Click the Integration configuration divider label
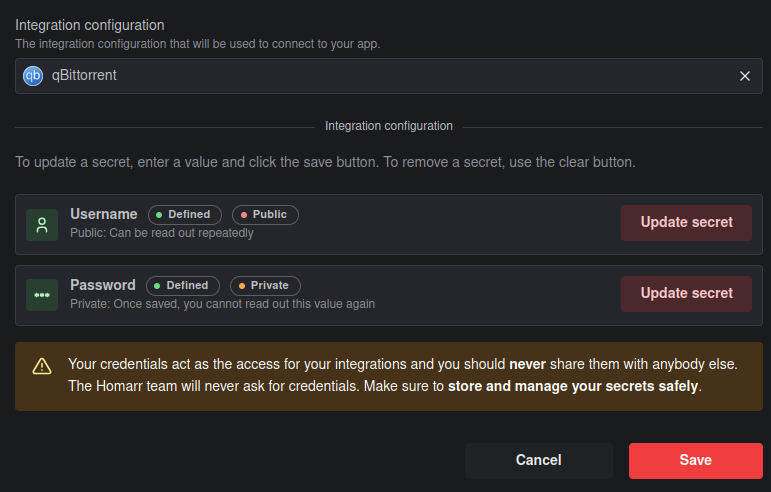The width and height of the screenshot is (771, 492). point(389,127)
